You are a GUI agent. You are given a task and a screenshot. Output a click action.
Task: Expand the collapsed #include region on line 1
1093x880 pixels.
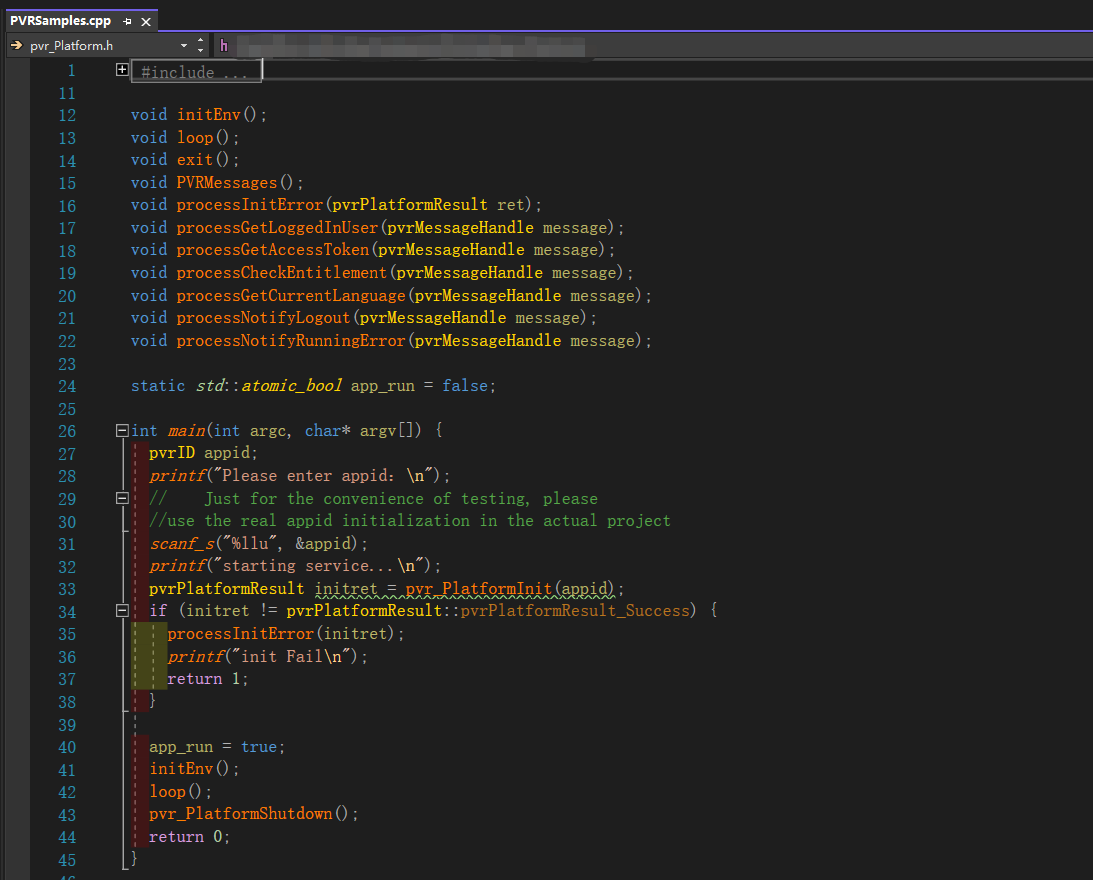(122, 70)
